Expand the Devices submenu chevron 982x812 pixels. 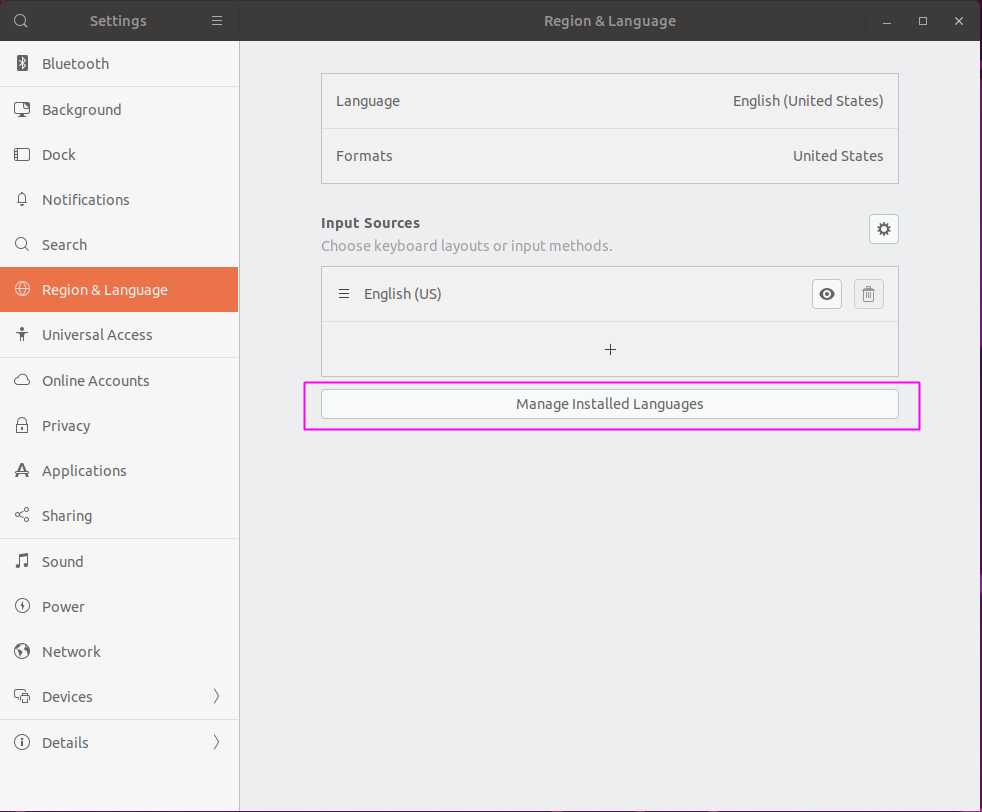pos(216,696)
